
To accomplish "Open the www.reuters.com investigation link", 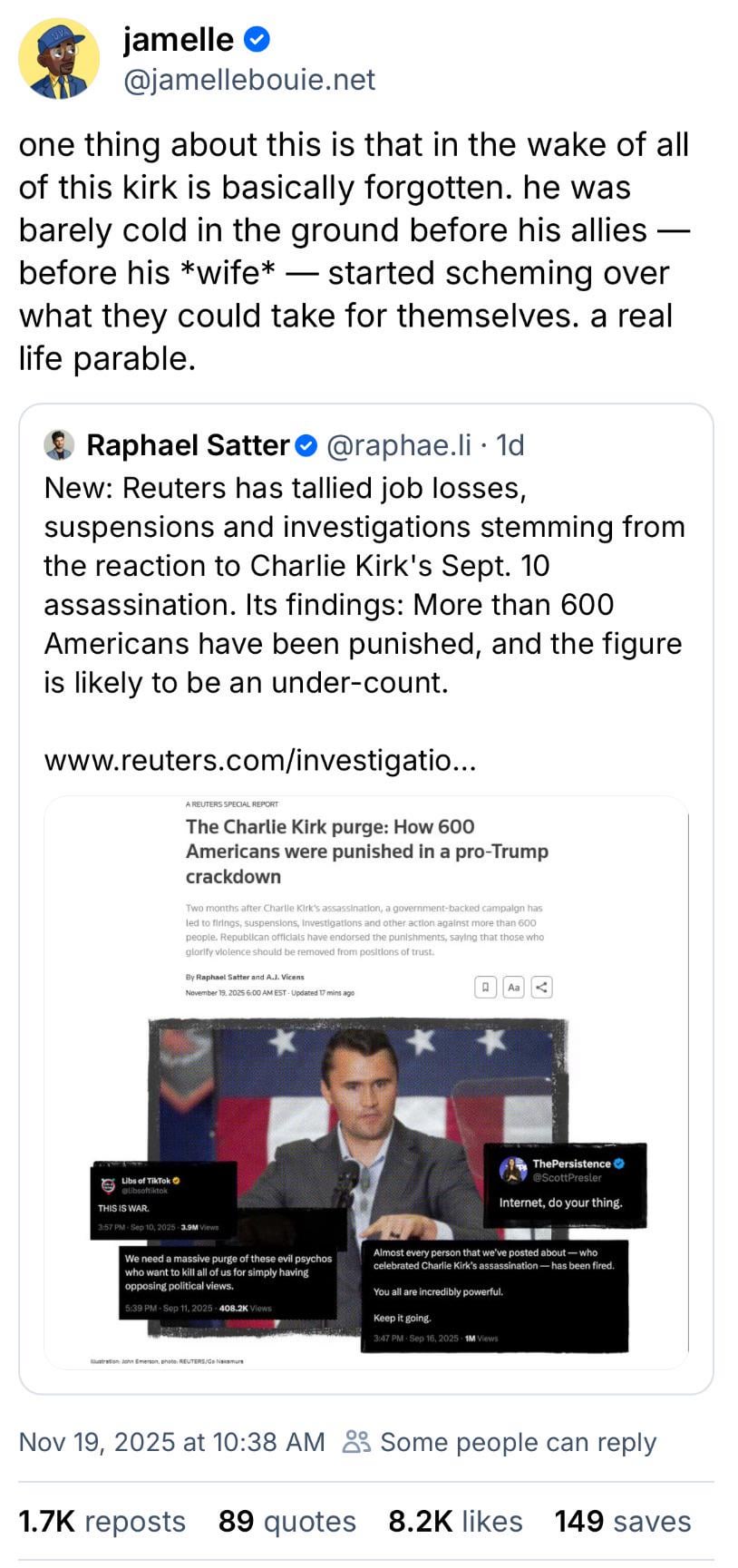I will 260,759.
